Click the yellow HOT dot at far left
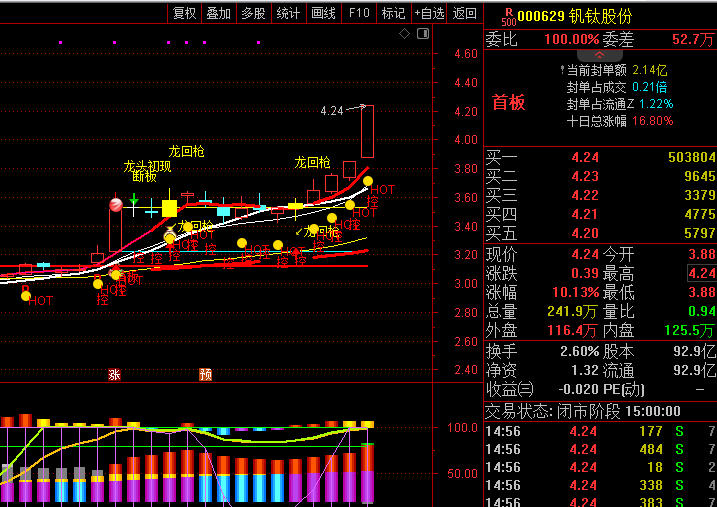 [x=25, y=295]
